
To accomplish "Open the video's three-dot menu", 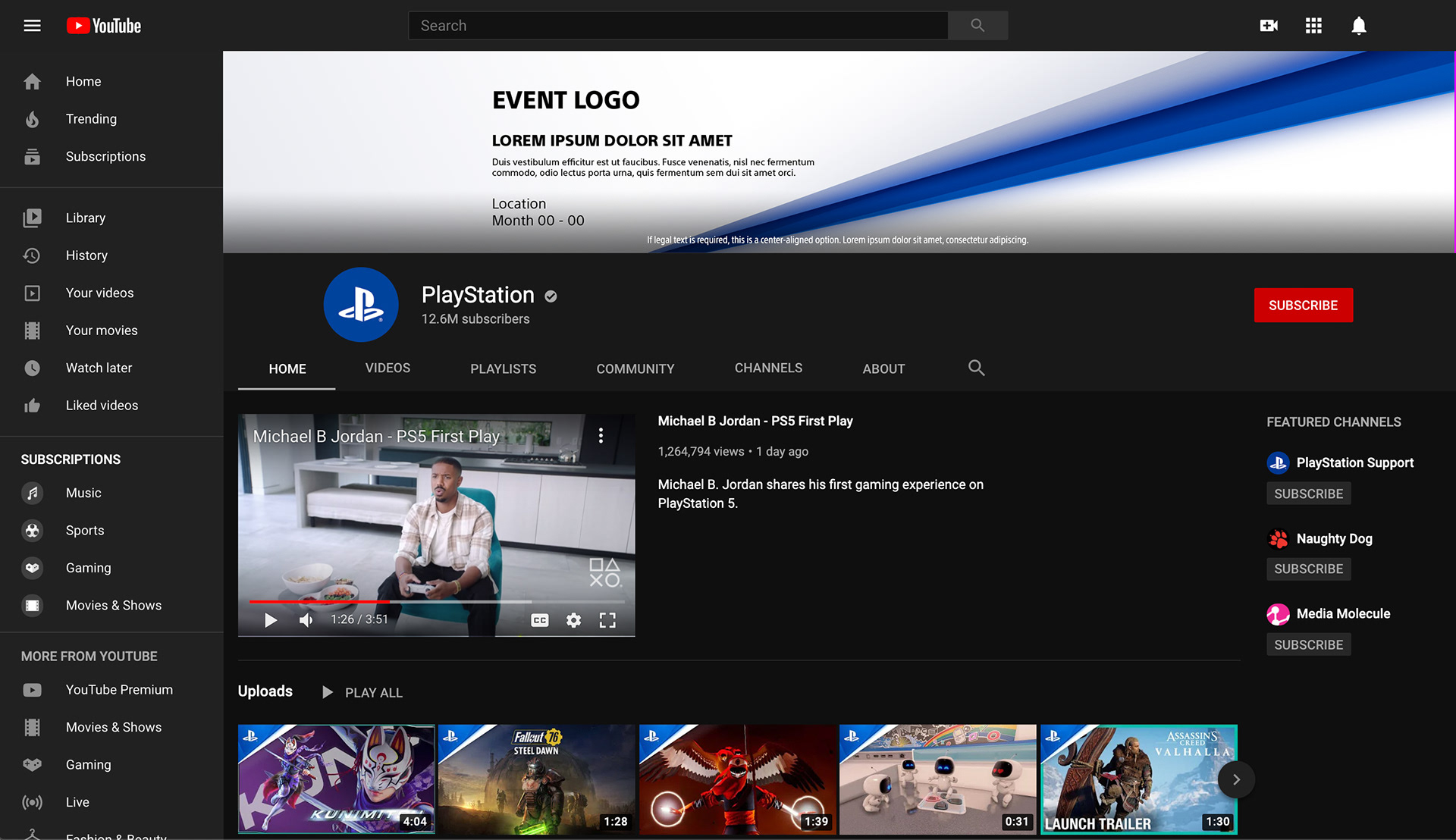I will [x=601, y=436].
